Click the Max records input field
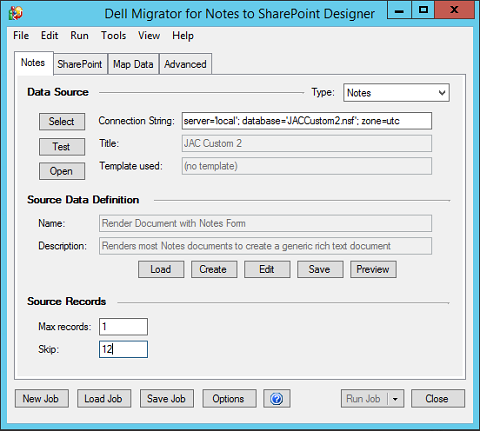The height and width of the screenshot is (431, 480). click(x=123, y=327)
